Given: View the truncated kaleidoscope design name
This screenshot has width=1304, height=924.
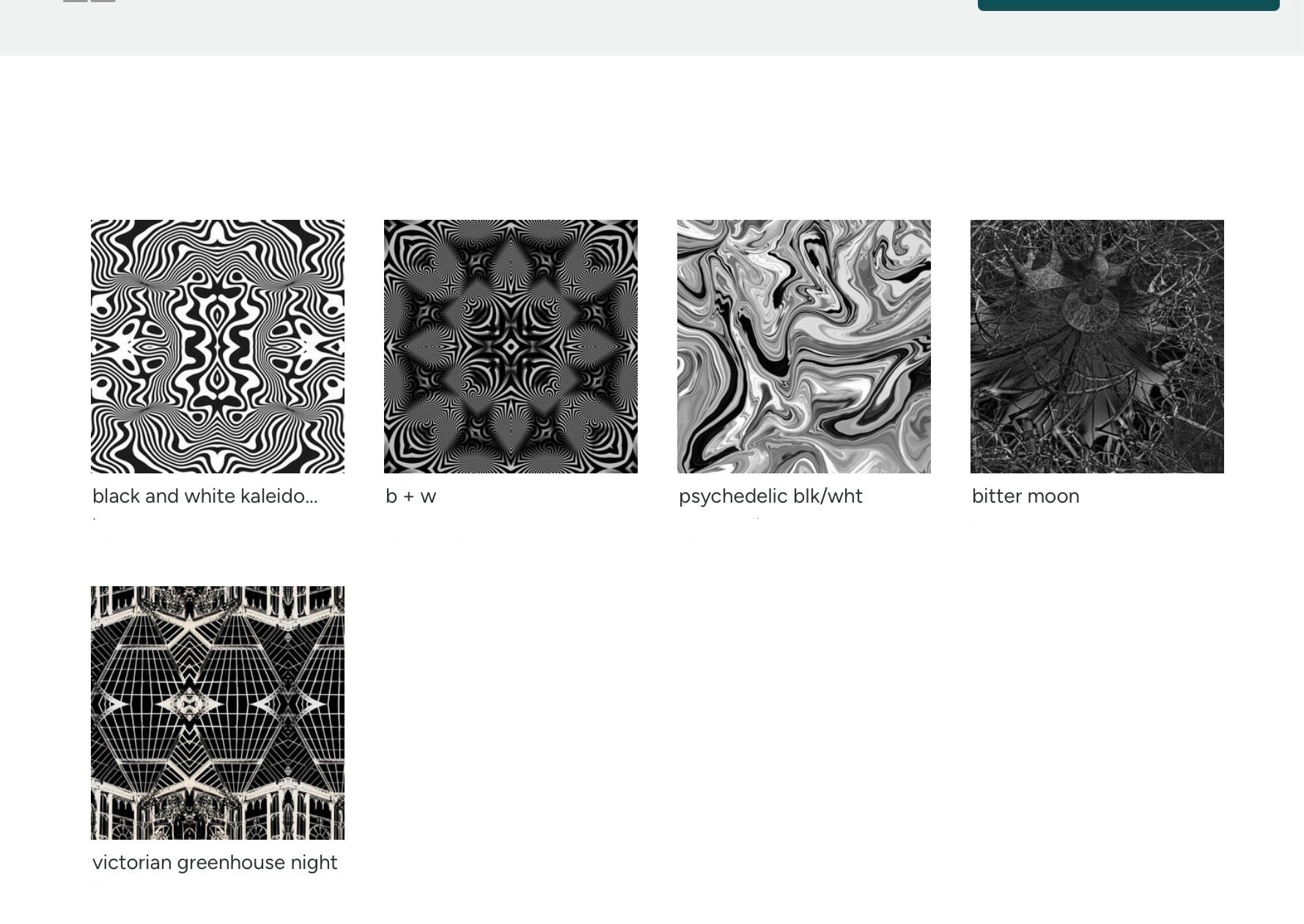Looking at the screenshot, I should [205, 496].
